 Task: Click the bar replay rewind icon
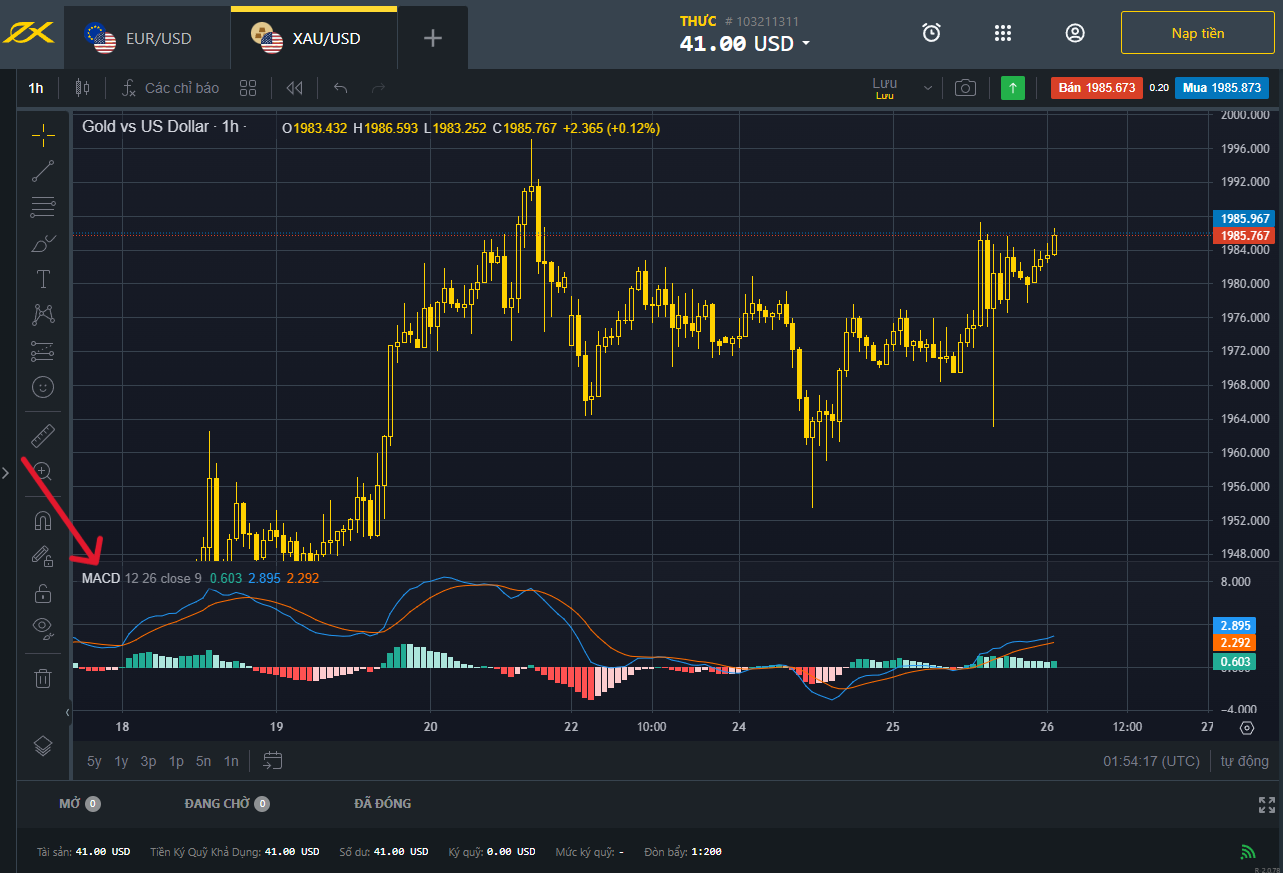[294, 88]
